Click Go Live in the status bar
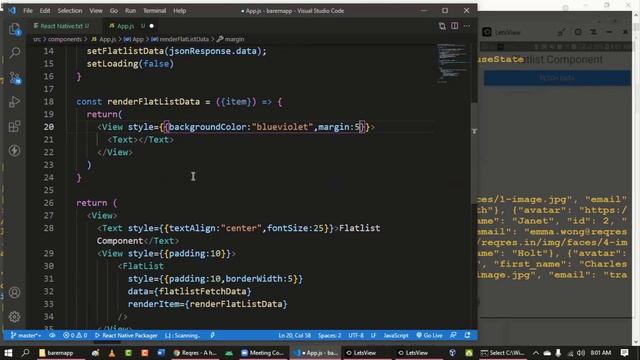Viewport: 640px width, 360px height. [429, 336]
